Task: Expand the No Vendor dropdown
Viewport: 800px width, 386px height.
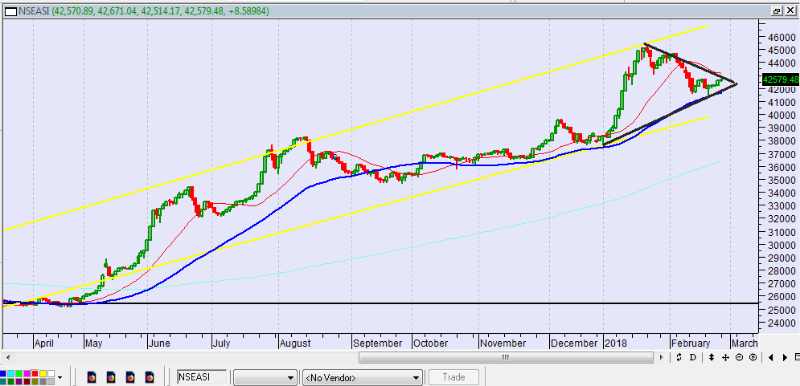Action: (x=362, y=377)
